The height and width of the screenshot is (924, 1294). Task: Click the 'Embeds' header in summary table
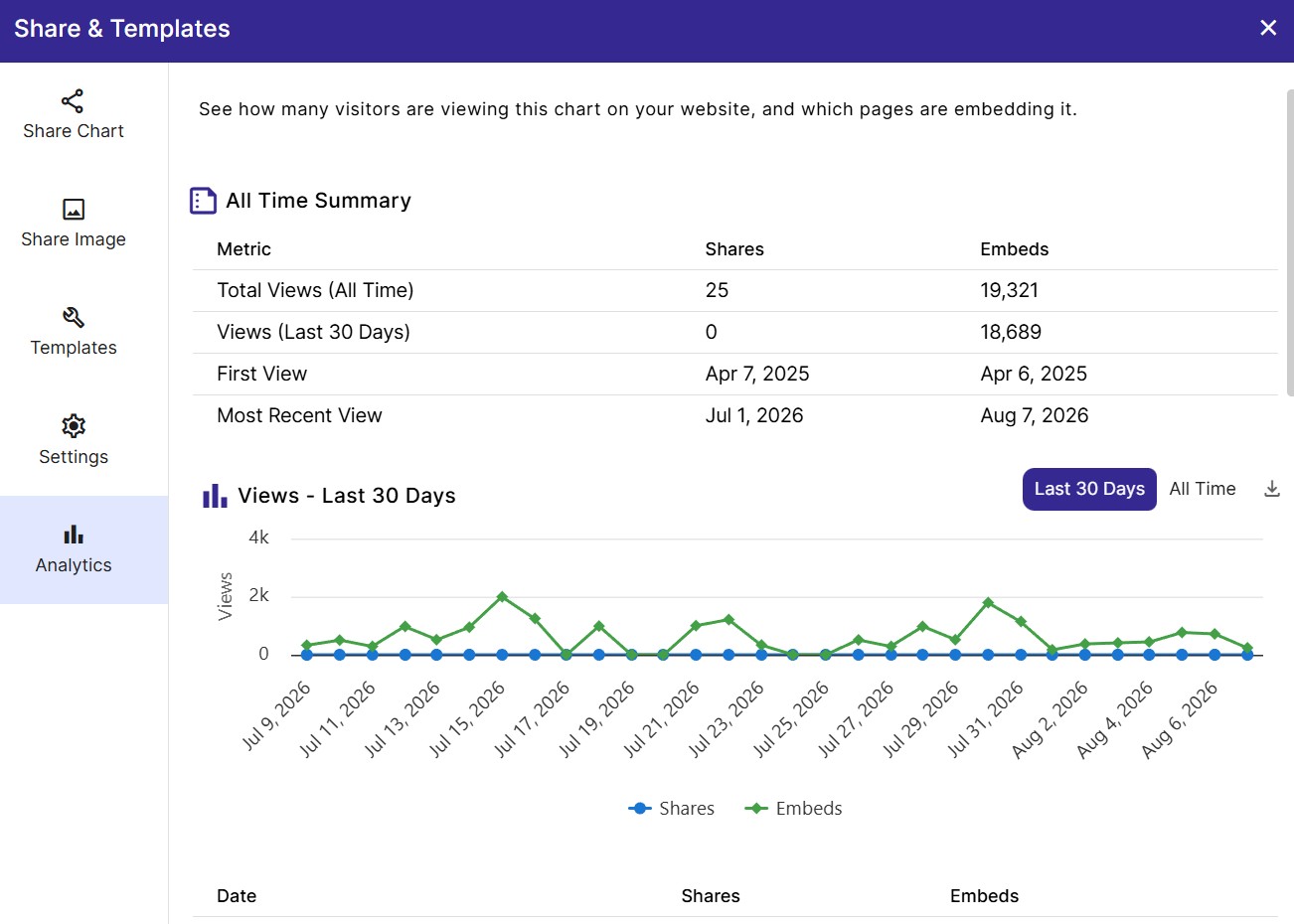pyautogui.click(x=1015, y=249)
